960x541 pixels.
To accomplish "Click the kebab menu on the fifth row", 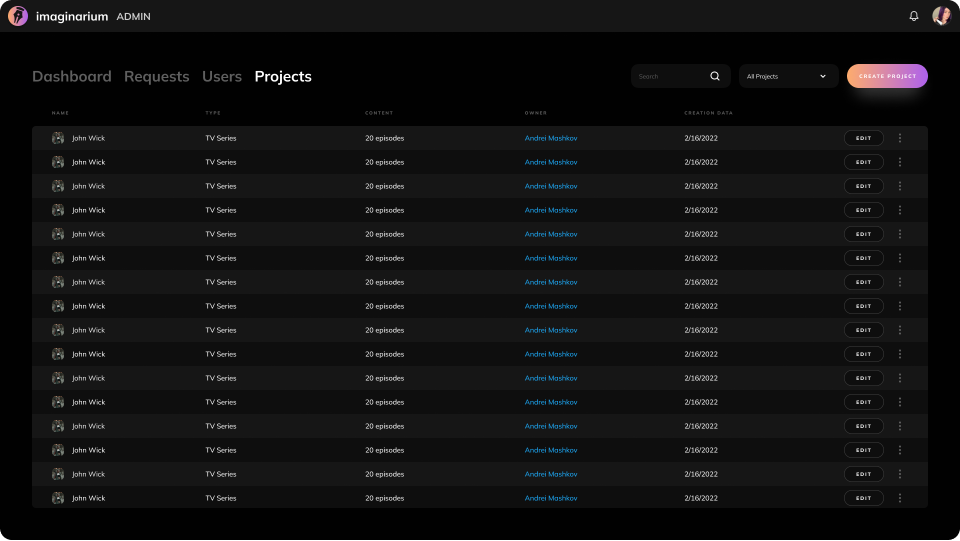I will click(x=900, y=234).
